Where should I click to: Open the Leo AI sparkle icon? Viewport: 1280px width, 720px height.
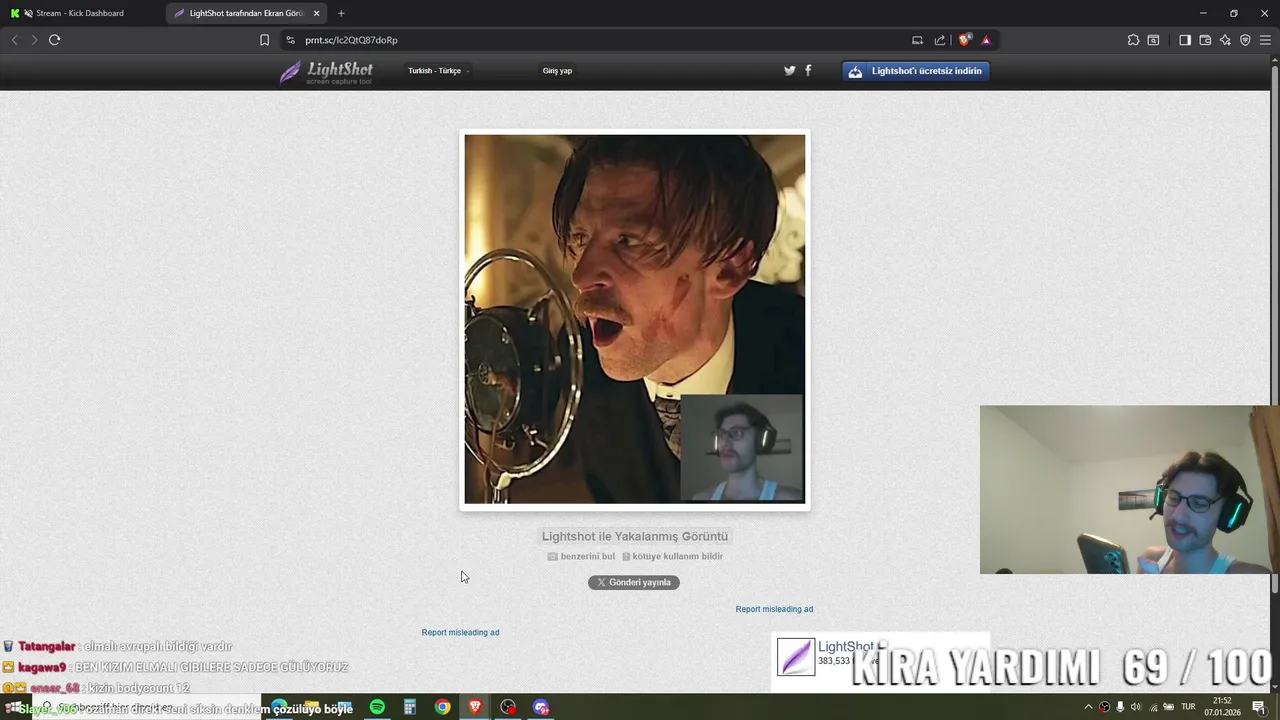(1225, 40)
